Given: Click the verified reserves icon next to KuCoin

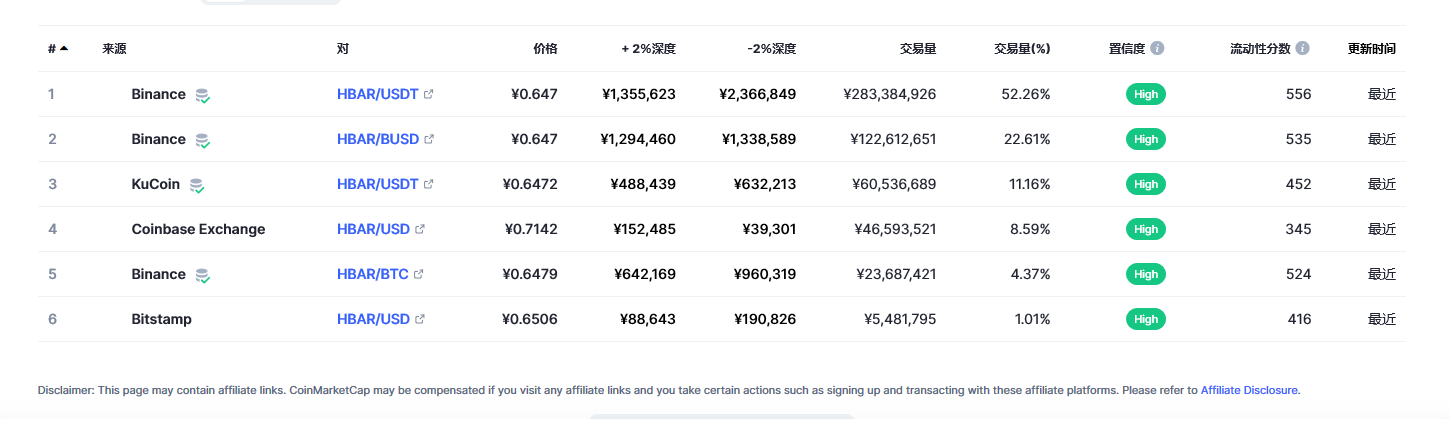Looking at the screenshot, I should pos(197,185).
